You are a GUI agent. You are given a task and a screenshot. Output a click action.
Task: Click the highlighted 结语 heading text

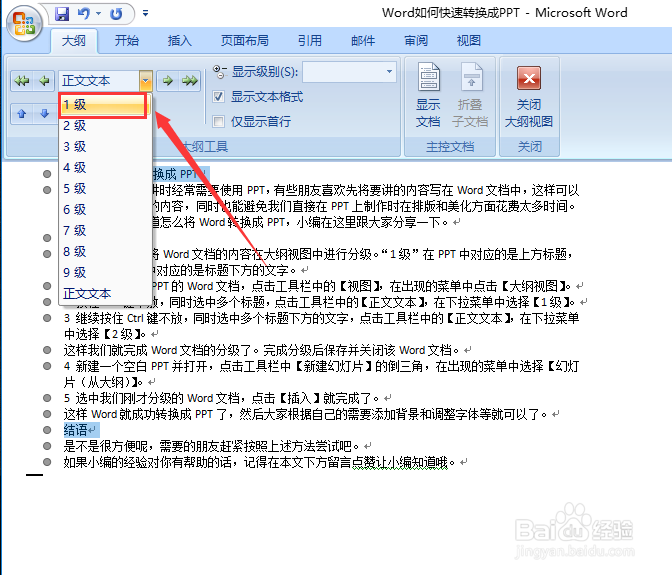click(x=75, y=430)
